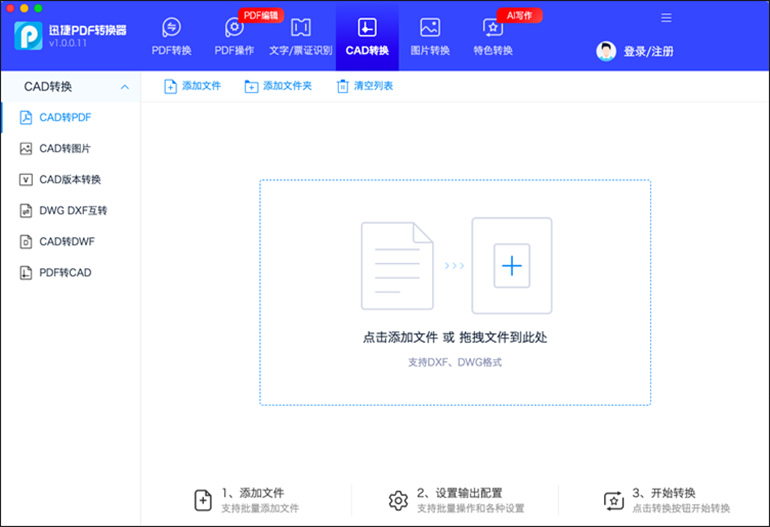Switch to the 特色转换 tab label
This screenshot has height=527, width=770.
tap(493, 51)
